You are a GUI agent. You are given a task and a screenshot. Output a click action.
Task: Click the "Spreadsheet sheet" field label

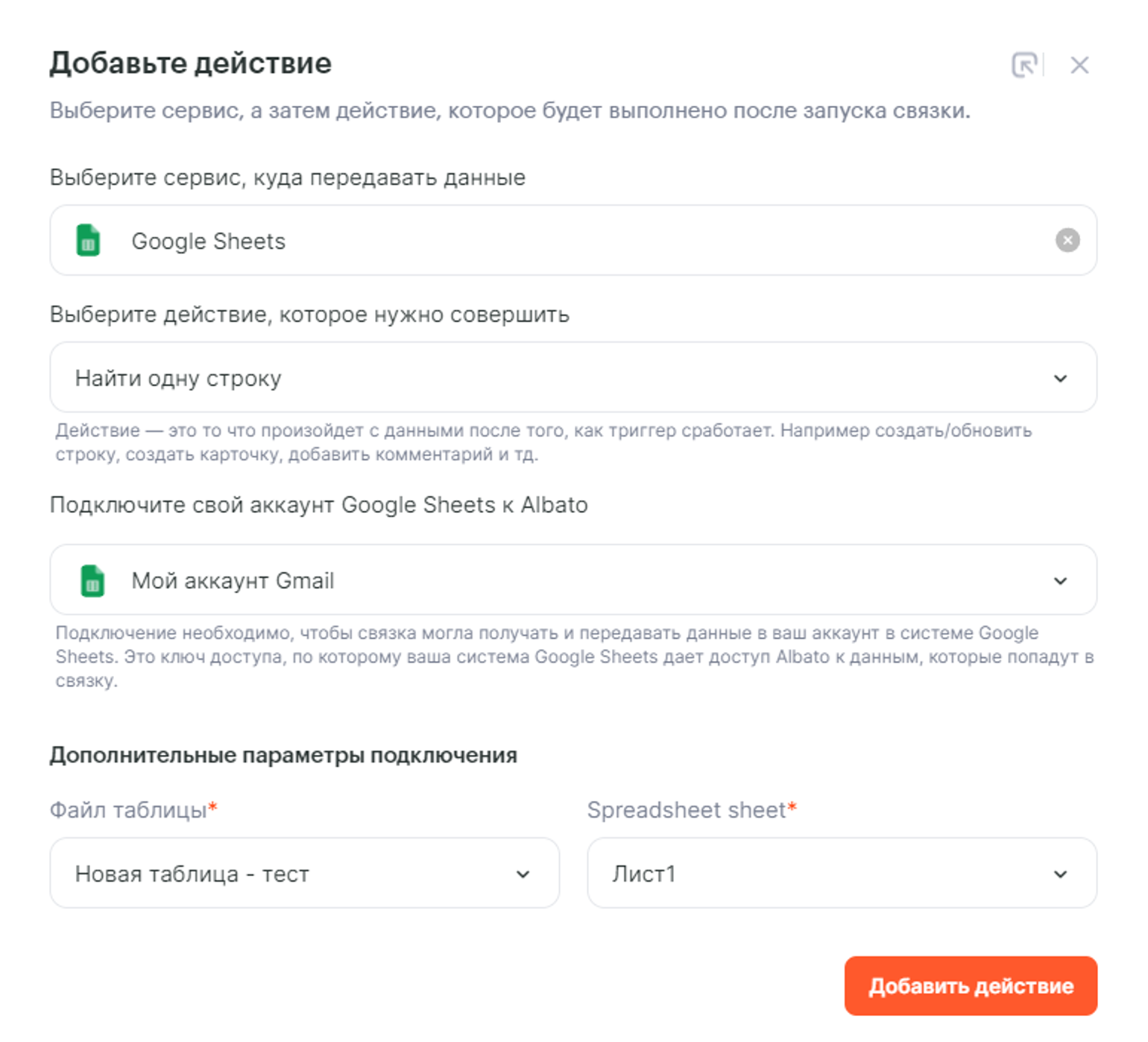coord(686,810)
